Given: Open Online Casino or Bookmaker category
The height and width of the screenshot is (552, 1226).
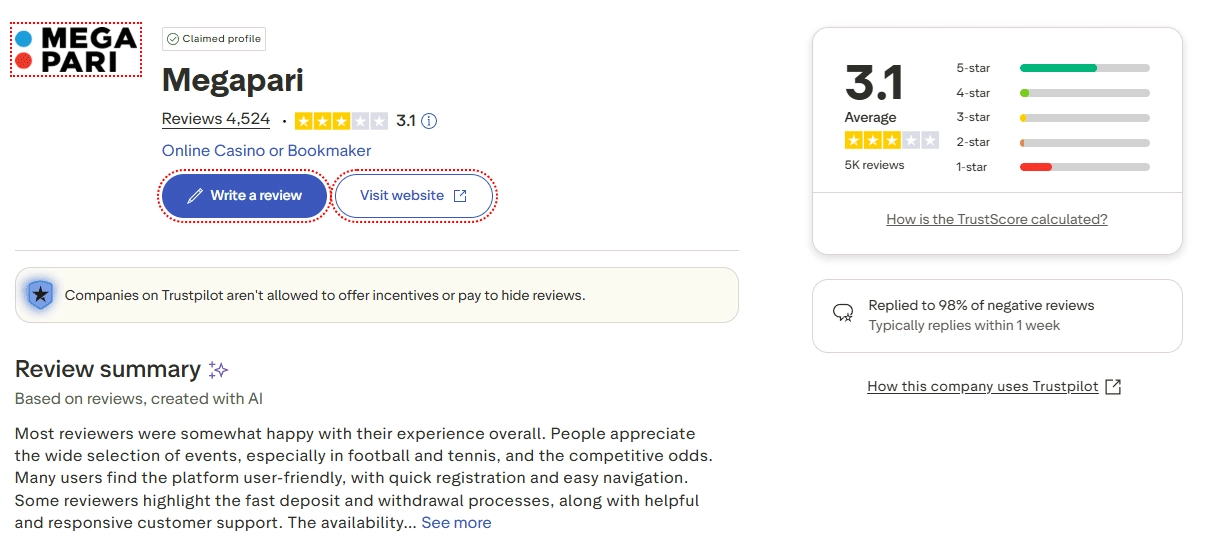Looking at the screenshot, I should (266, 151).
